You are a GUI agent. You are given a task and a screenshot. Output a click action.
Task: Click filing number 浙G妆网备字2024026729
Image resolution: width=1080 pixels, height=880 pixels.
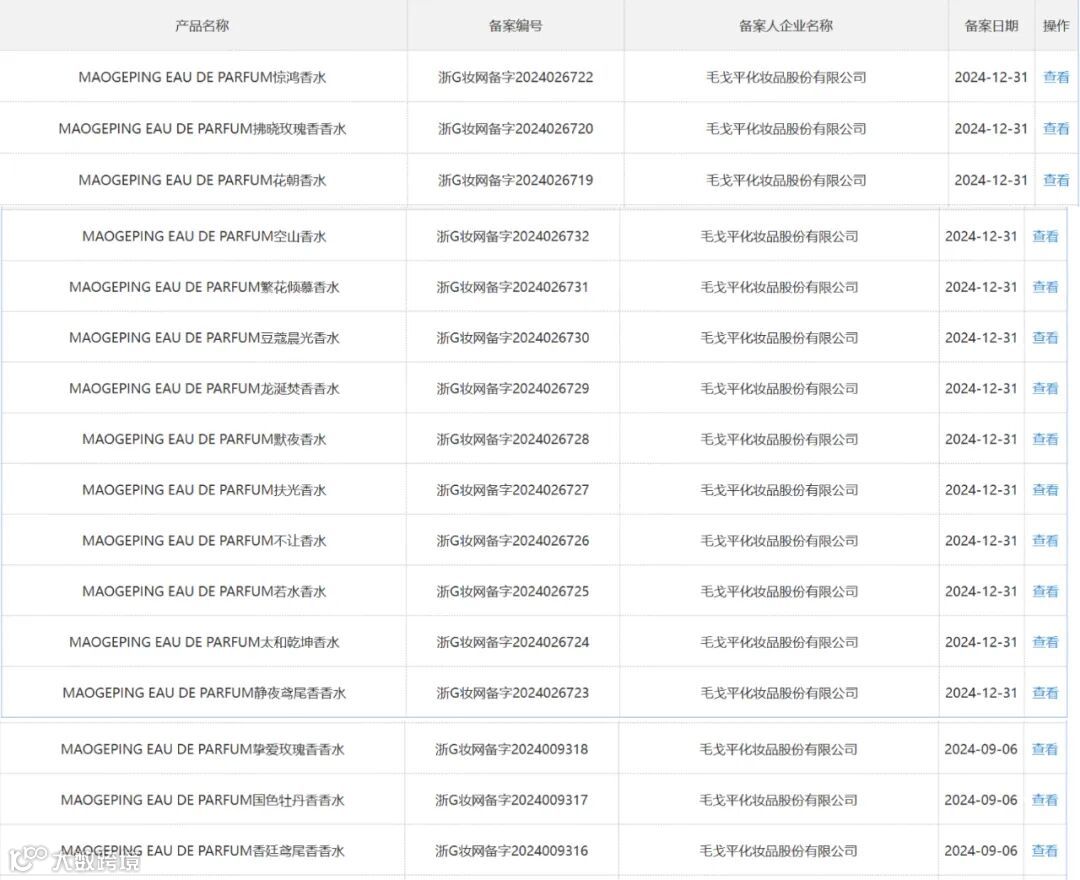click(512, 388)
